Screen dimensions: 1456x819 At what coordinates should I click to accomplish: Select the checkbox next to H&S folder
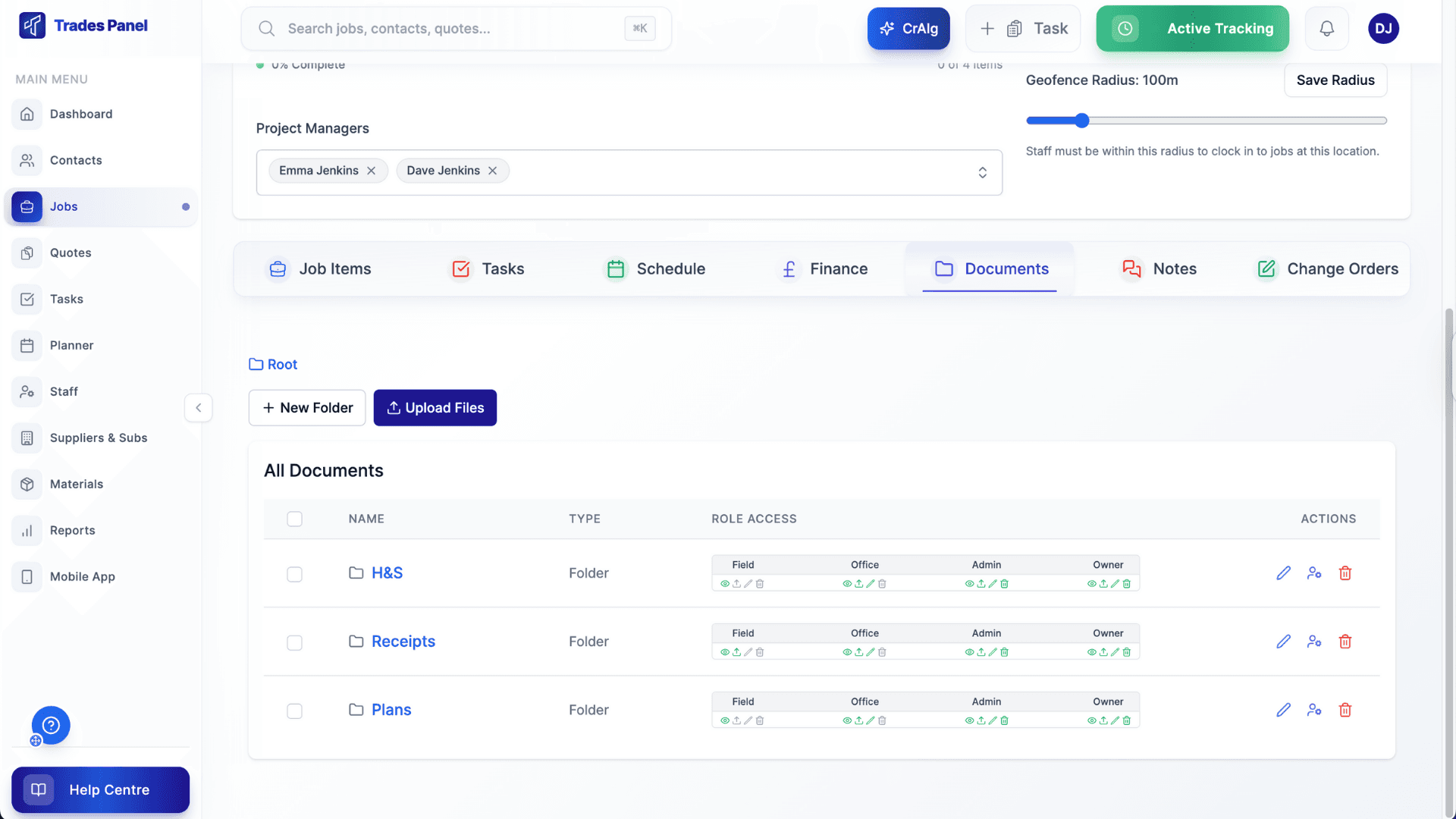(295, 574)
